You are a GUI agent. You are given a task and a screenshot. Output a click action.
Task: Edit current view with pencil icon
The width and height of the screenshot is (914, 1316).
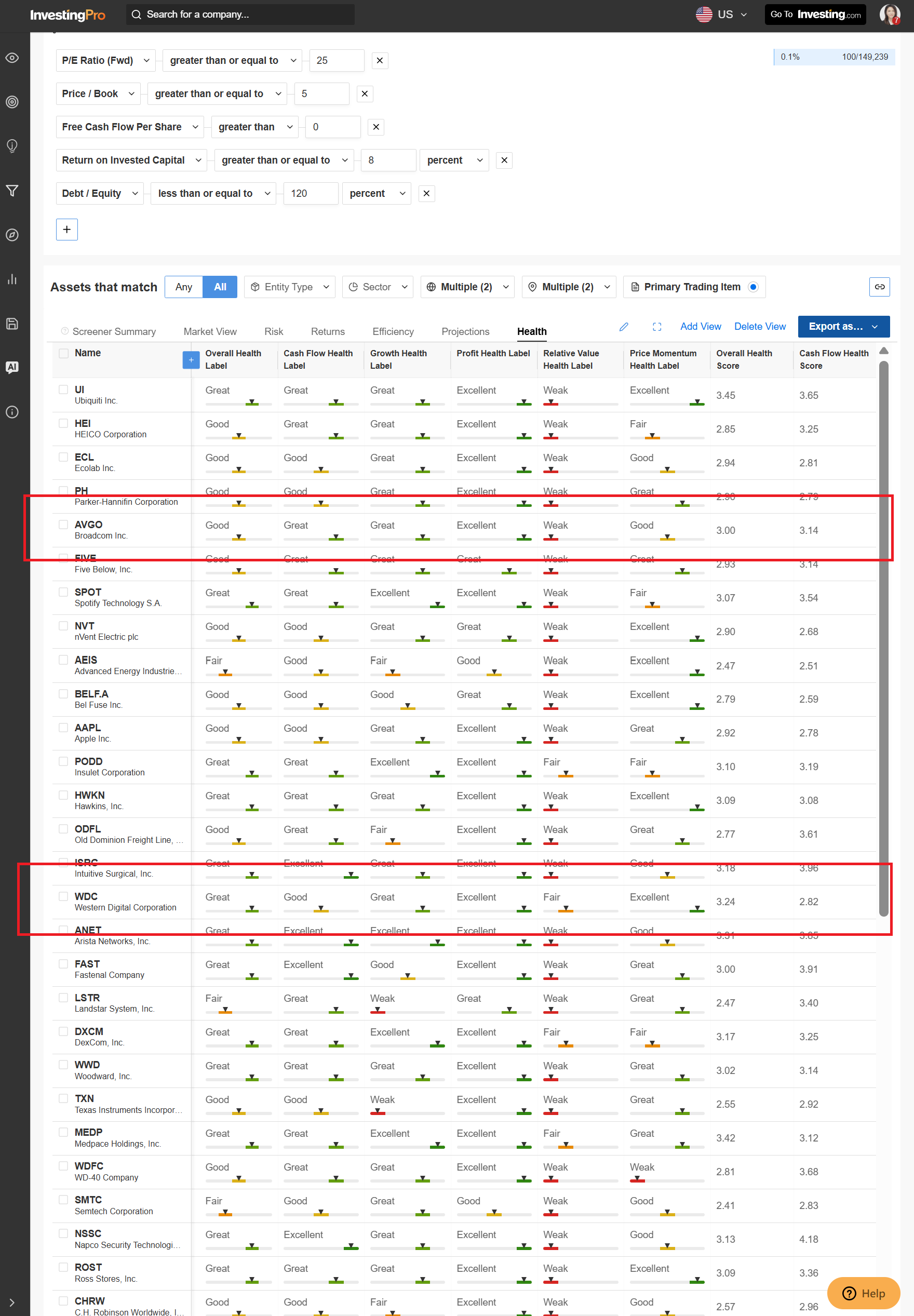(624, 327)
